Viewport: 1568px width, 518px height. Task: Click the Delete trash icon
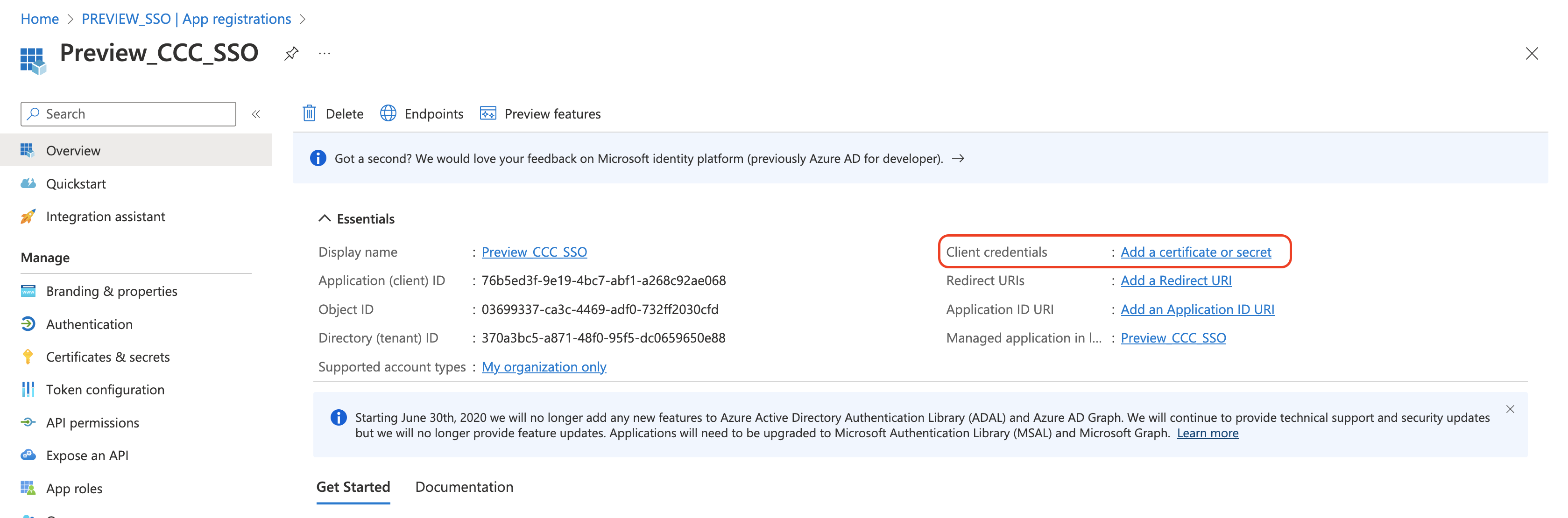(x=309, y=114)
